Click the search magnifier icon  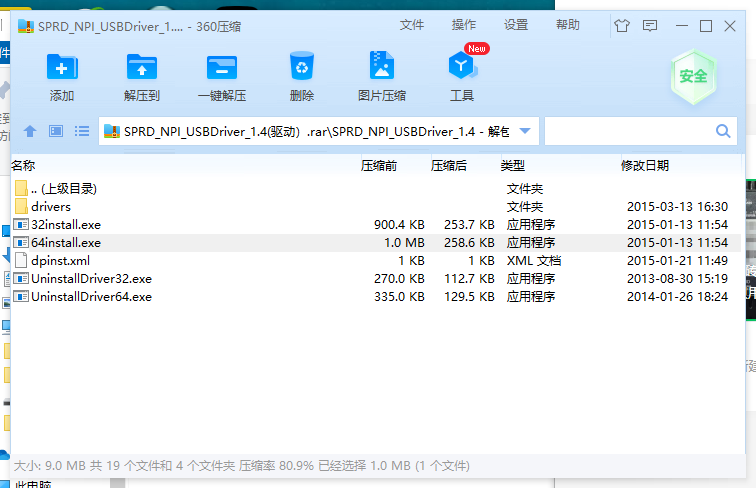pyautogui.click(x=723, y=131)
